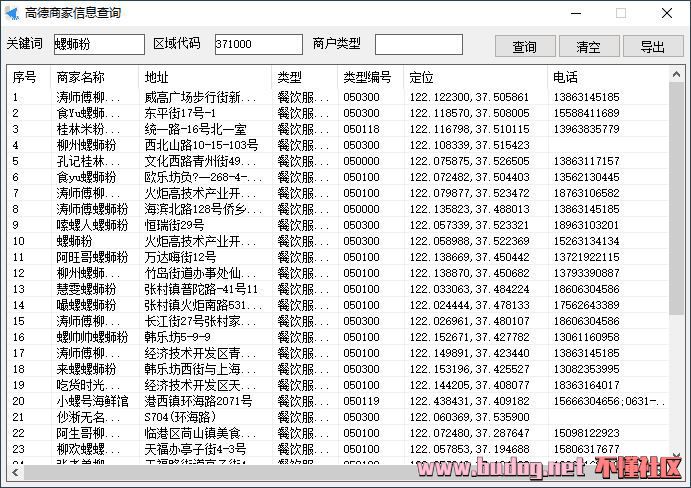The image size is (691, 488).
Task: Select address 文化西路青州街49...
Action: pyautogui.click(x=200, y=161)
